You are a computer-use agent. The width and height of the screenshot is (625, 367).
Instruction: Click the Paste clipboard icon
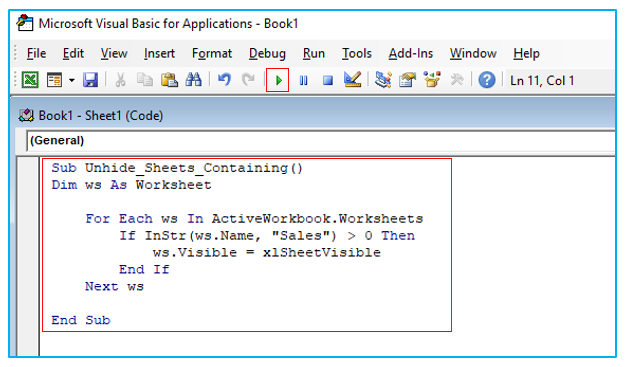[169, 80]
